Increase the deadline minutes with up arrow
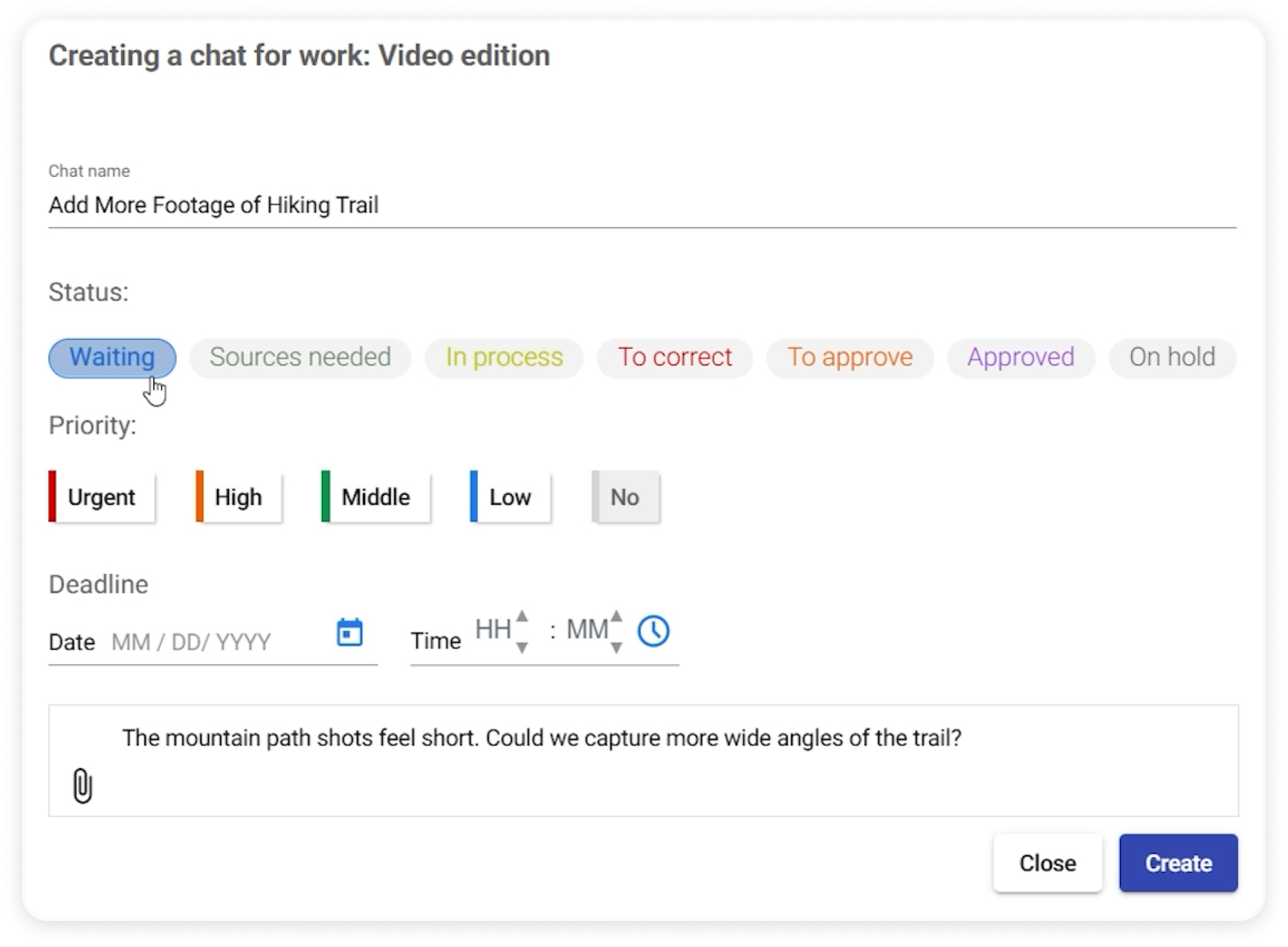1288x947 pixels. [616, 616]
